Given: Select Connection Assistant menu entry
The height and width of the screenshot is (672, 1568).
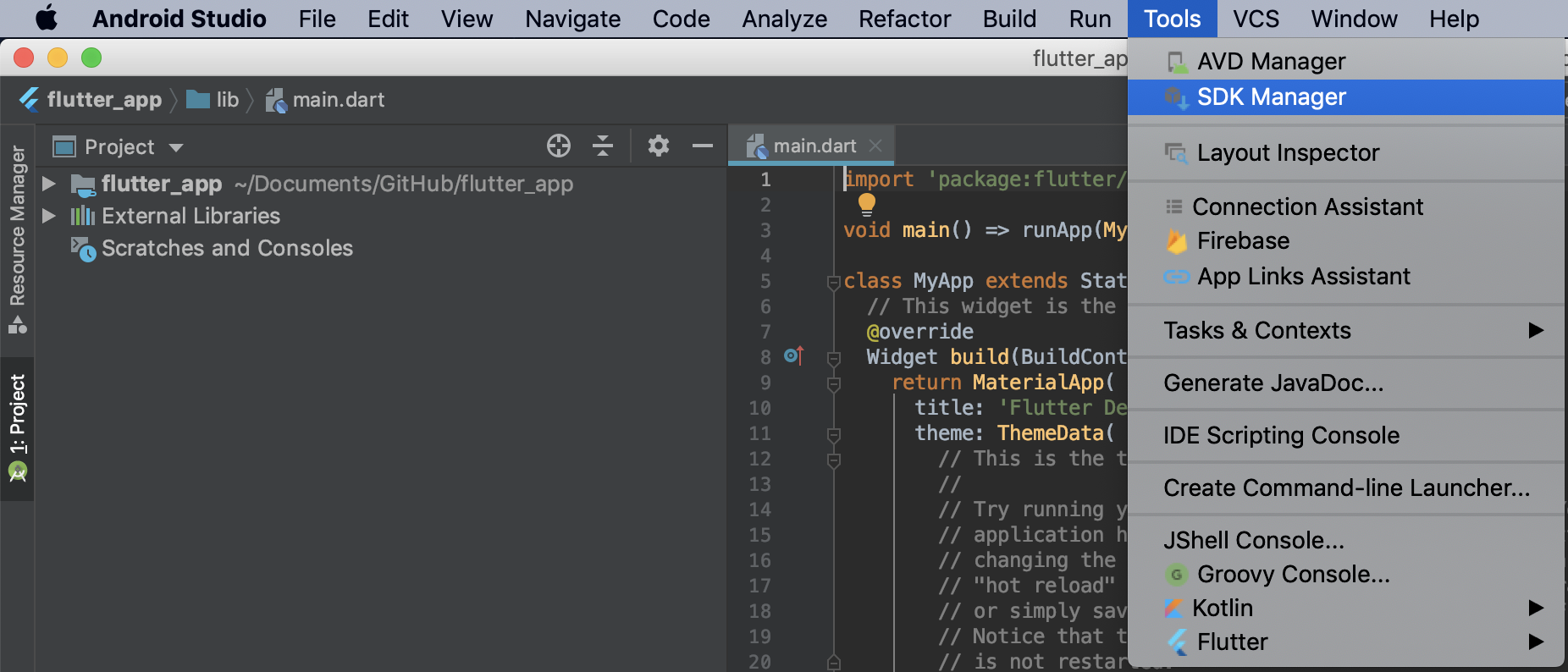Looking at the screenshot, I should [1346, 207].
